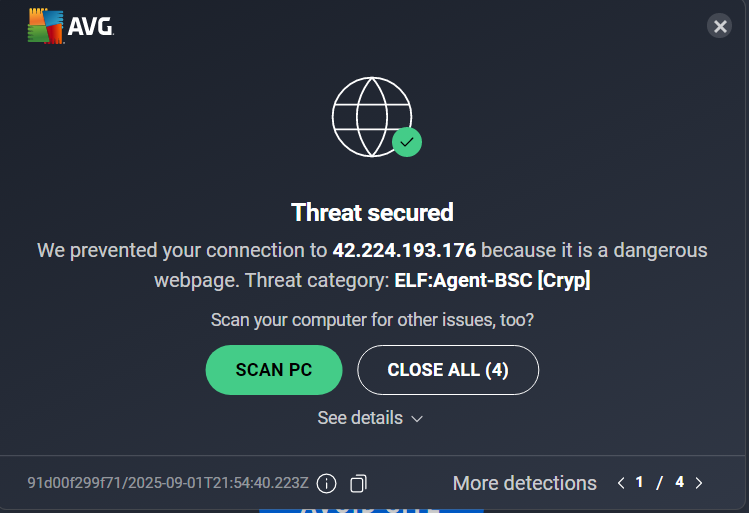Screen dimensions: 749x513
Task: Click the detection ID timestamp text
Action: pos(168,483)
